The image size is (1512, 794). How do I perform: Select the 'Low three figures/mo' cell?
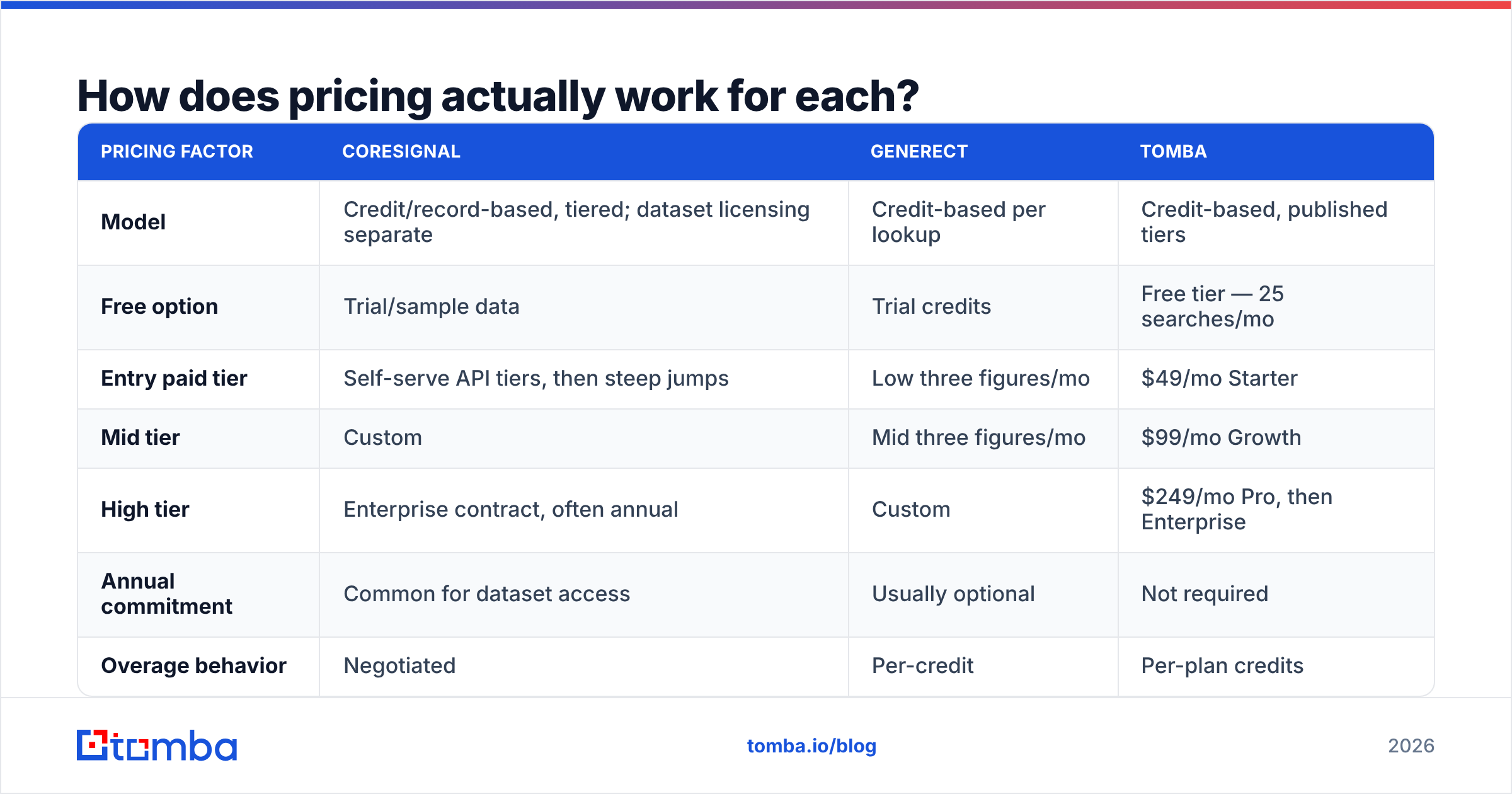pyautogui.click(x=981, y=378)
